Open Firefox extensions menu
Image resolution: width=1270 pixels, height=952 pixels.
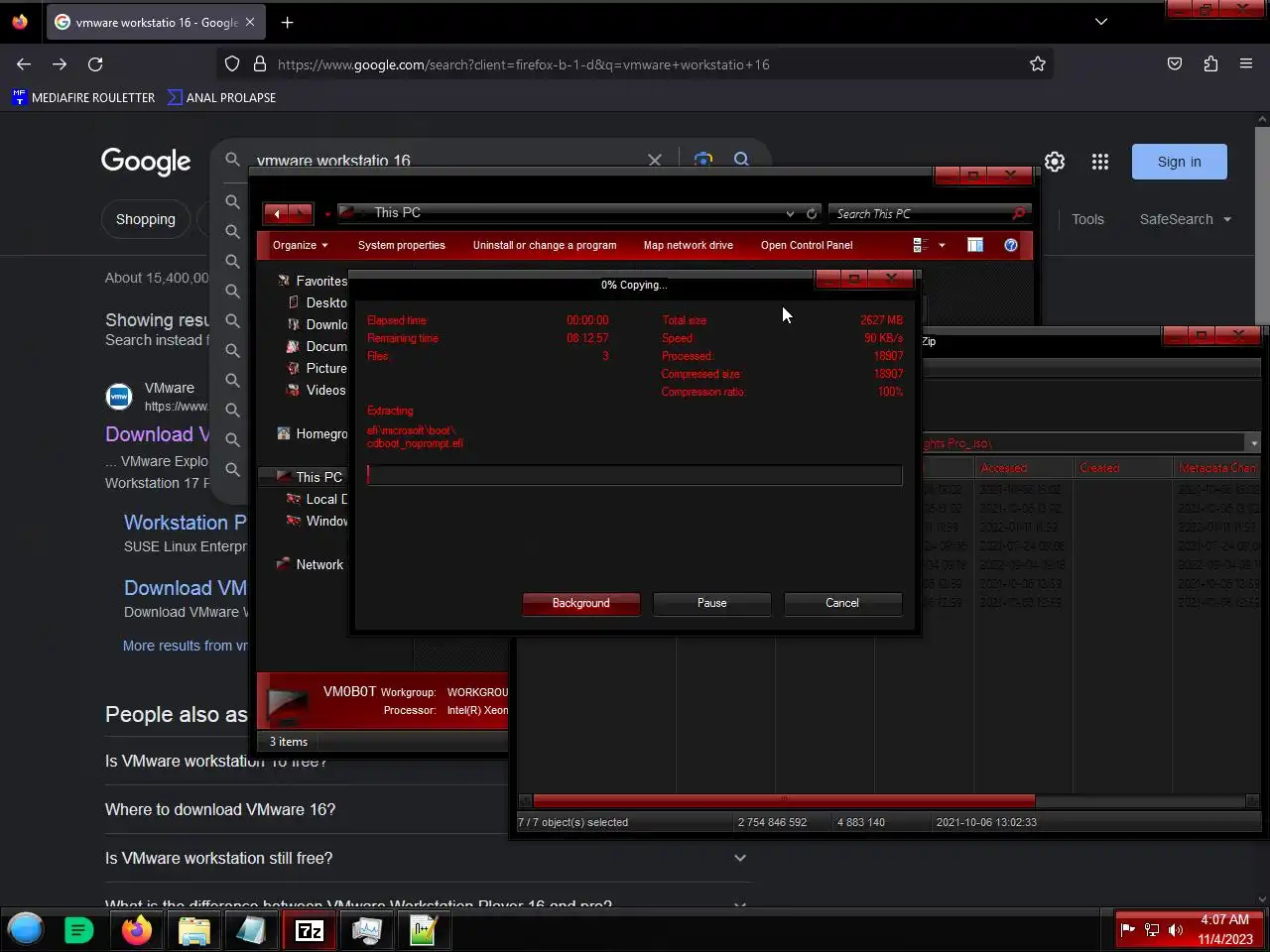pos(1210,64)
